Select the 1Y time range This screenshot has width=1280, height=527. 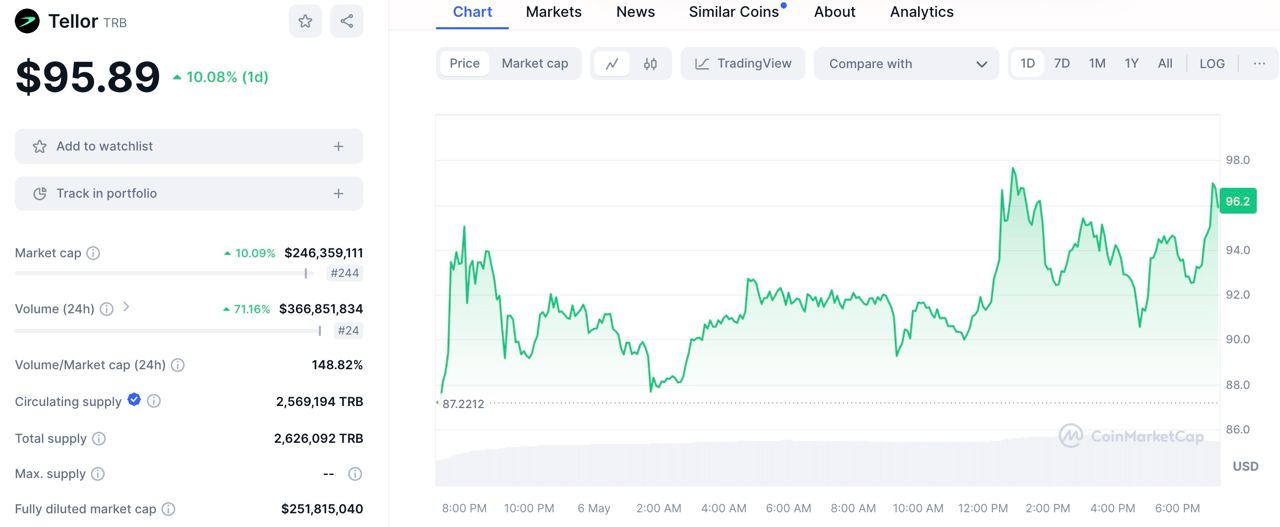[x=1131, y=63]
